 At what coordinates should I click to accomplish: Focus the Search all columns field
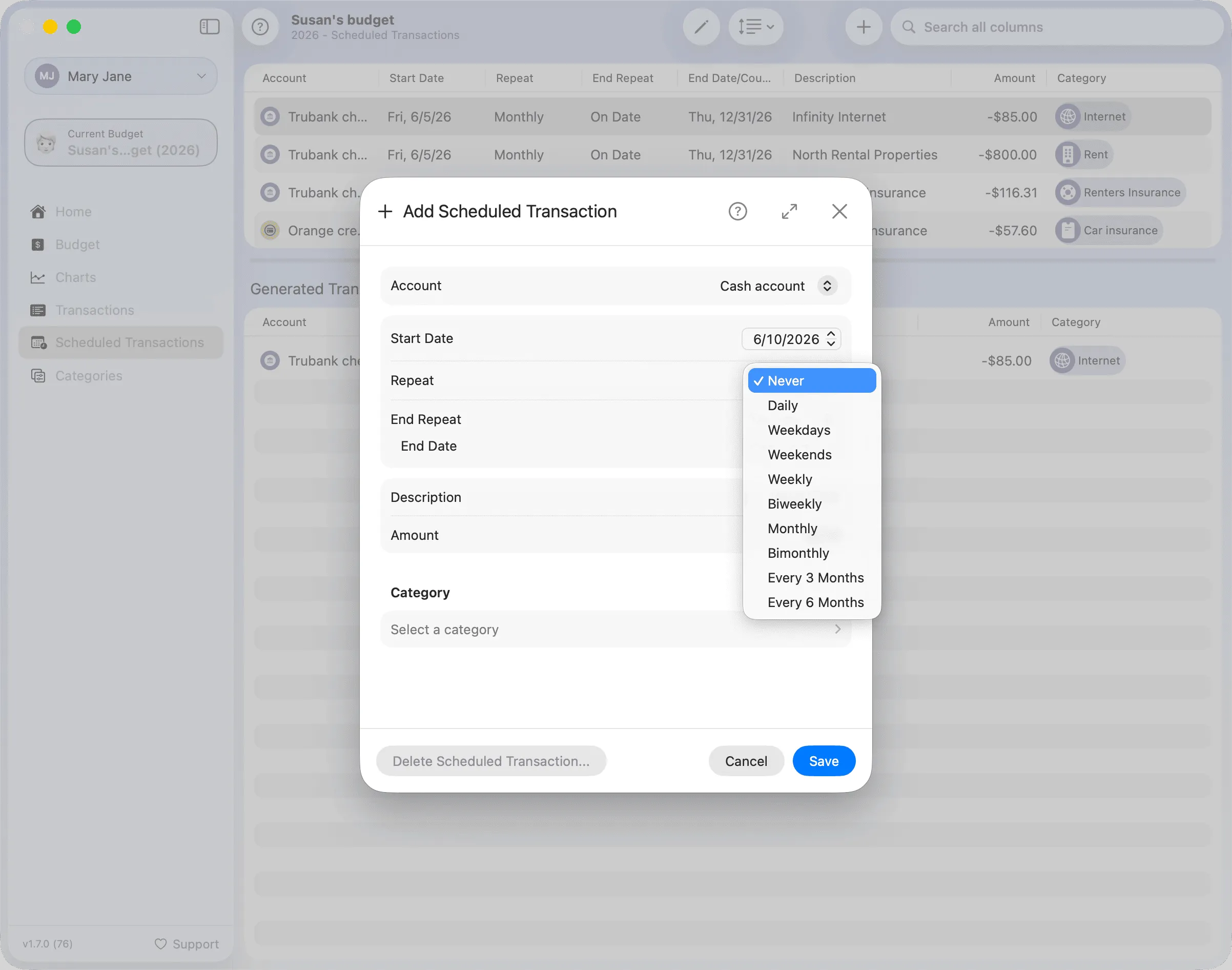coord(1056,27)
